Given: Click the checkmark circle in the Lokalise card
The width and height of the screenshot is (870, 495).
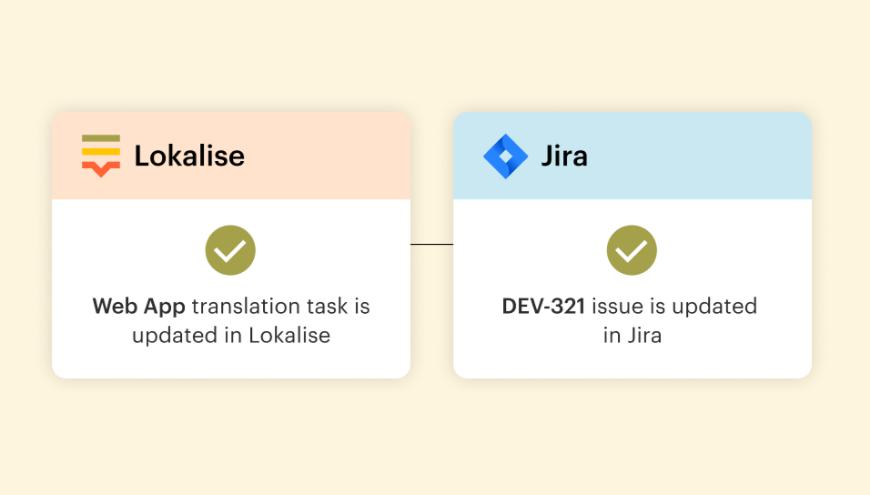Looking at the screenshot, I should [230, 251].
